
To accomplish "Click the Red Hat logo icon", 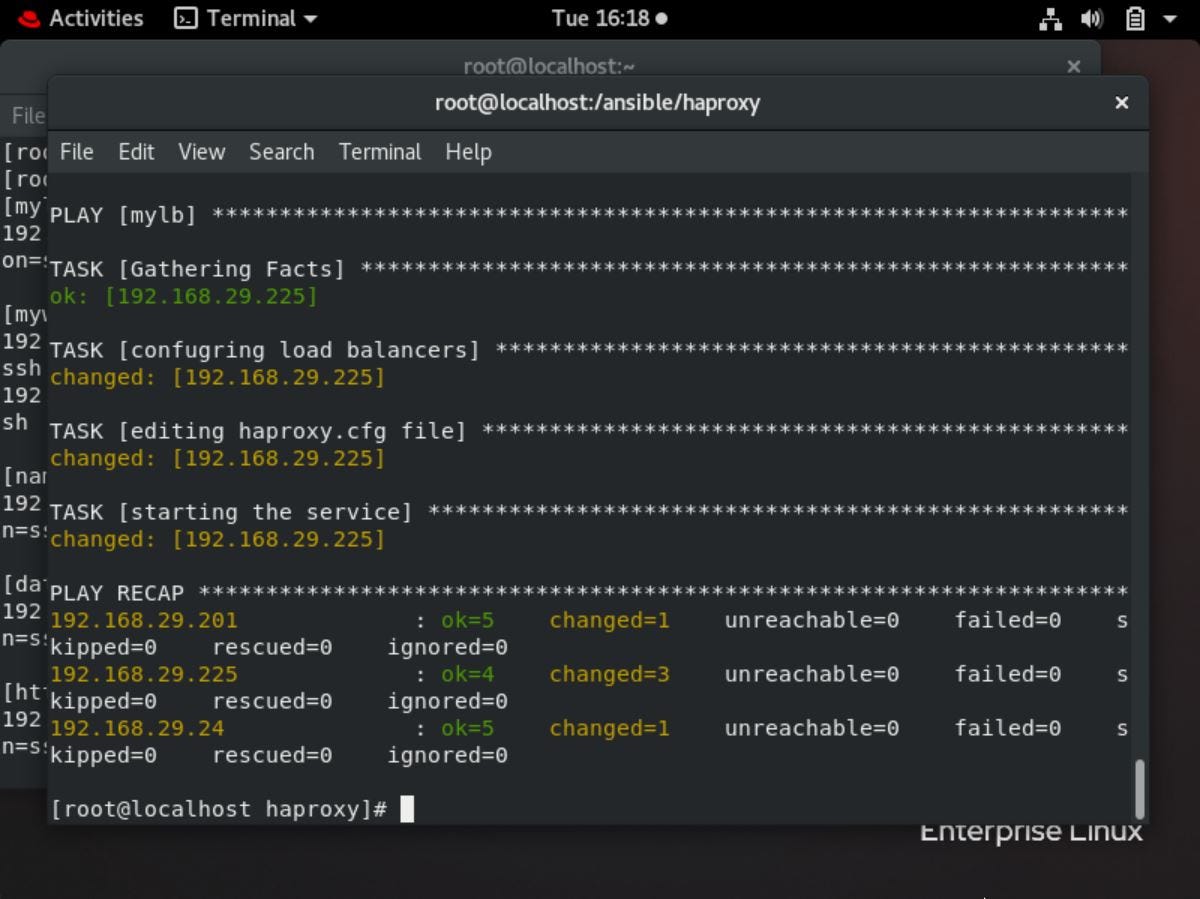I will [29, 18].
